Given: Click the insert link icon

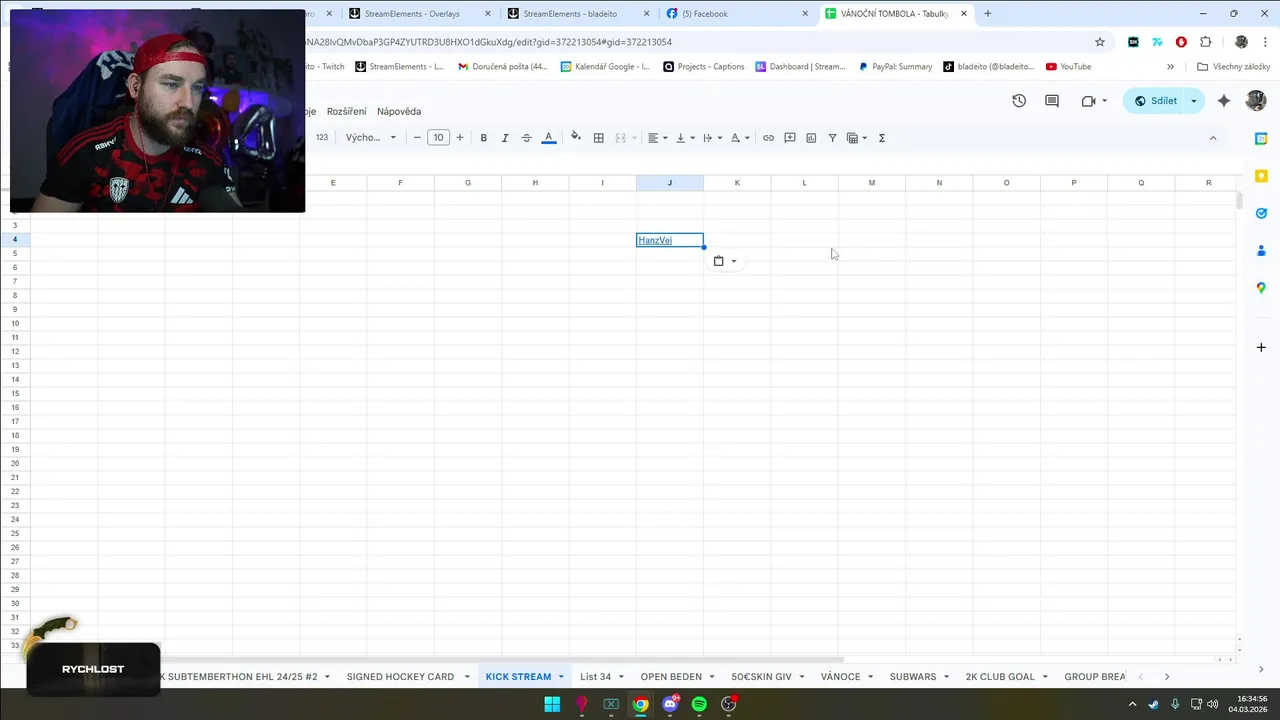Looking at the screenshot, I should coord(769,138).
